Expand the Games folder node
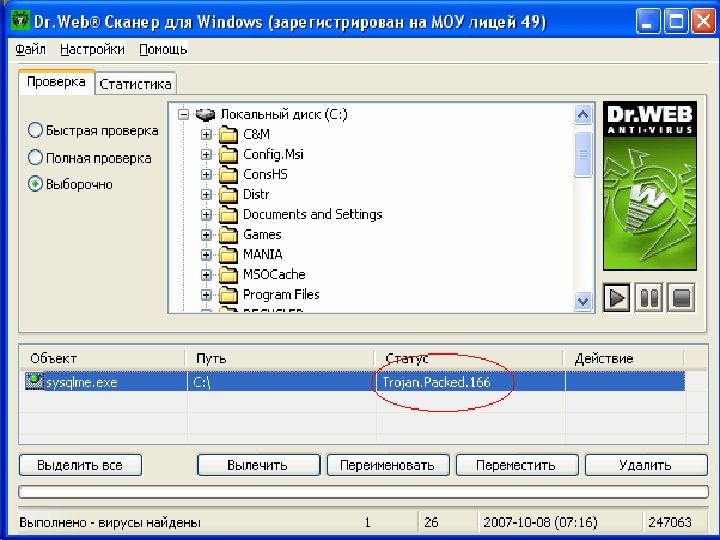 click(x=206, y=235)
